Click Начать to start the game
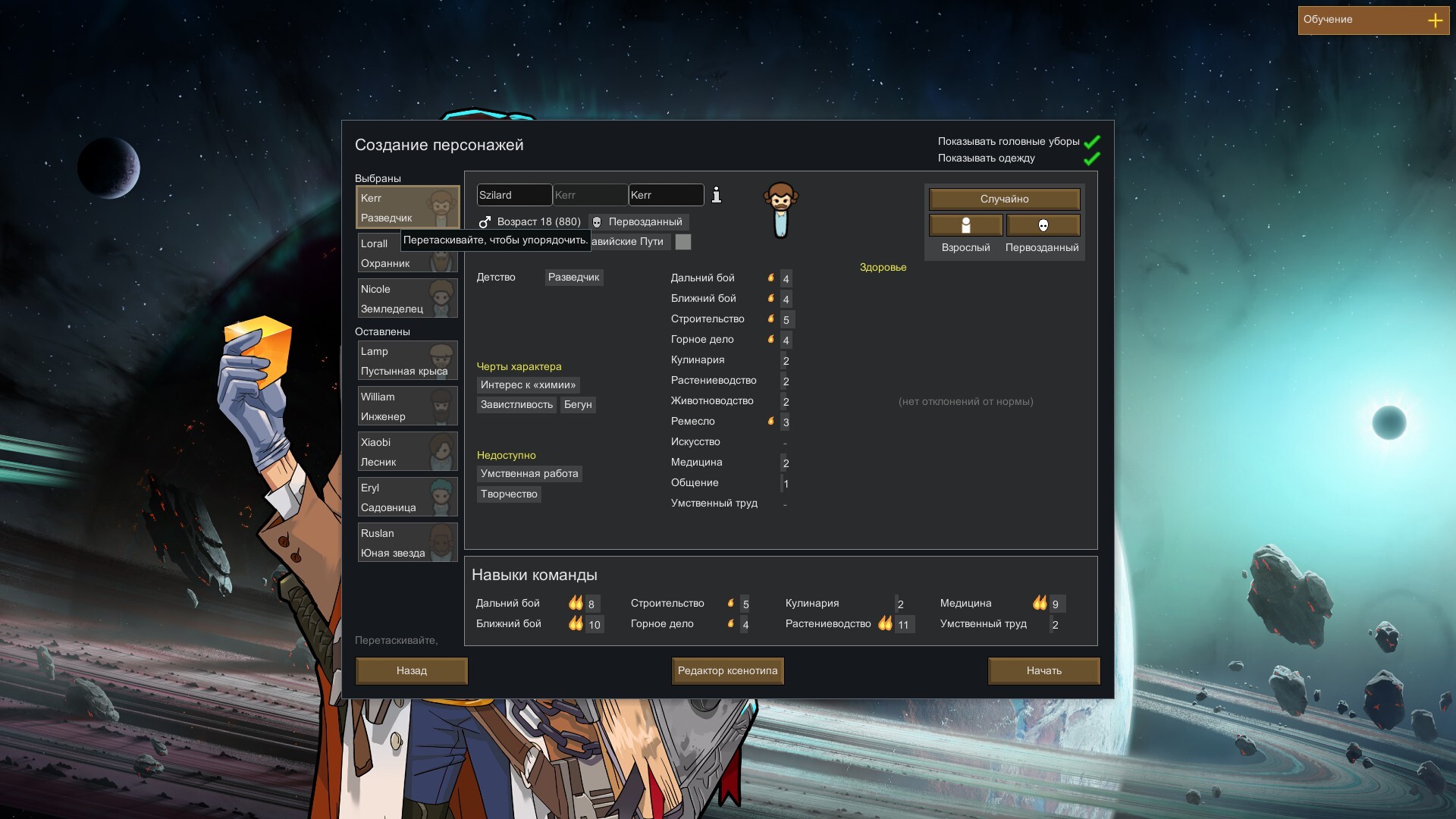 [x=1044, y=670]
